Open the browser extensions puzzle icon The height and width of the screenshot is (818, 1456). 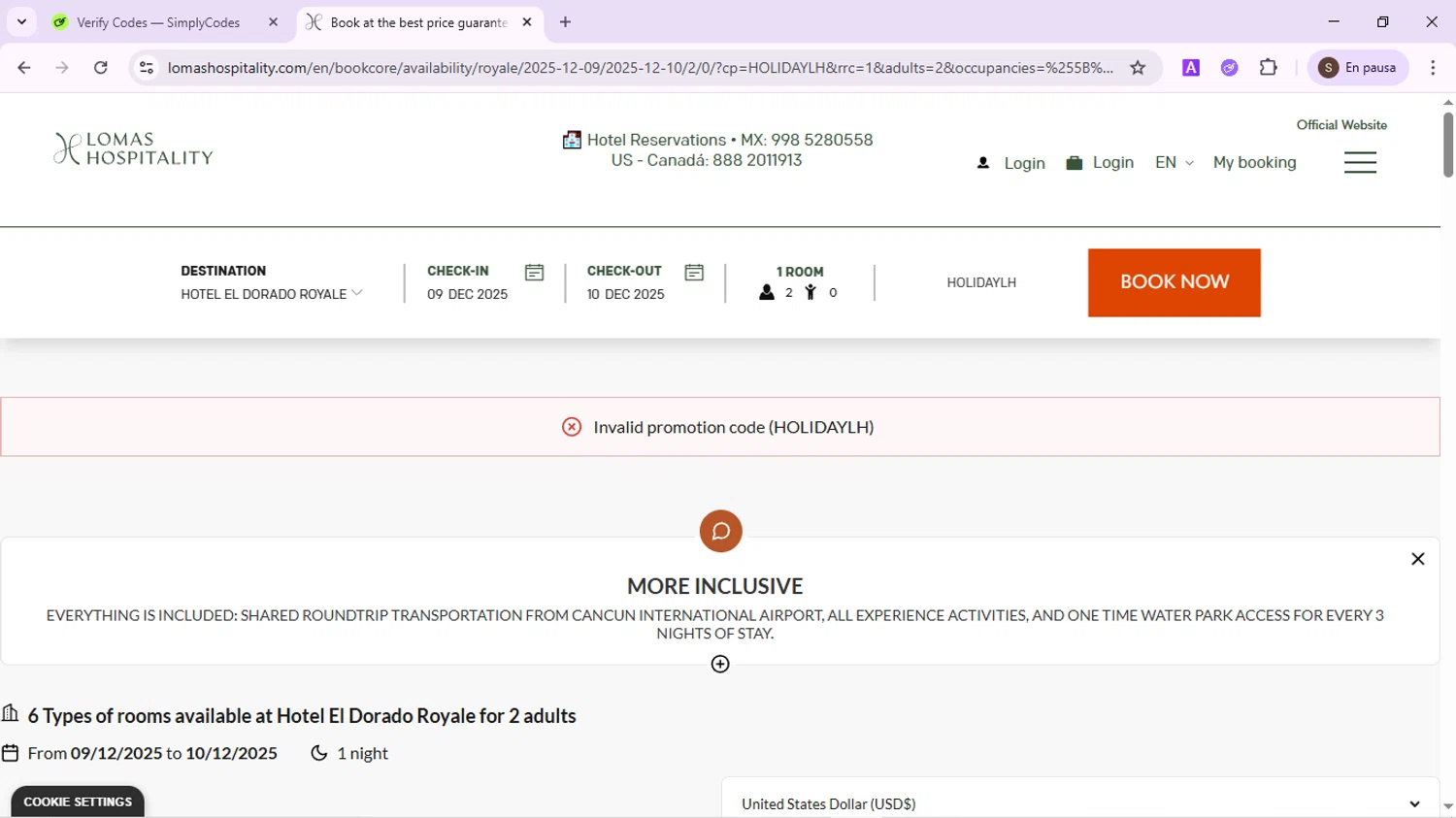(1269, 68)
